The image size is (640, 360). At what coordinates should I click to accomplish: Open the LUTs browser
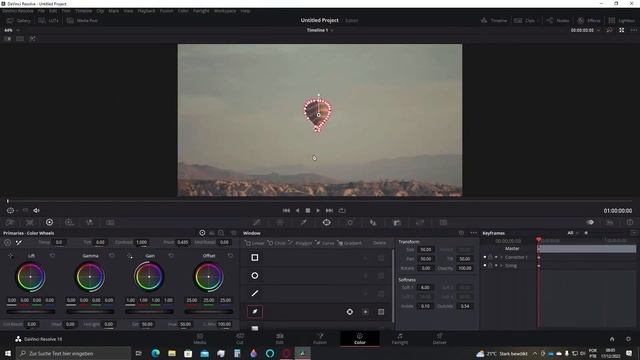49,20
